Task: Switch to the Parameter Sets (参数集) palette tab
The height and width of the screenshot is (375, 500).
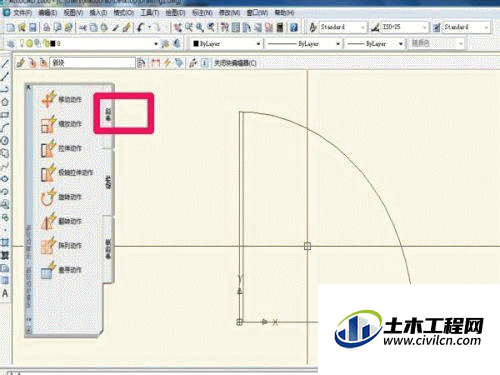Action: click(x=108, y=249)
